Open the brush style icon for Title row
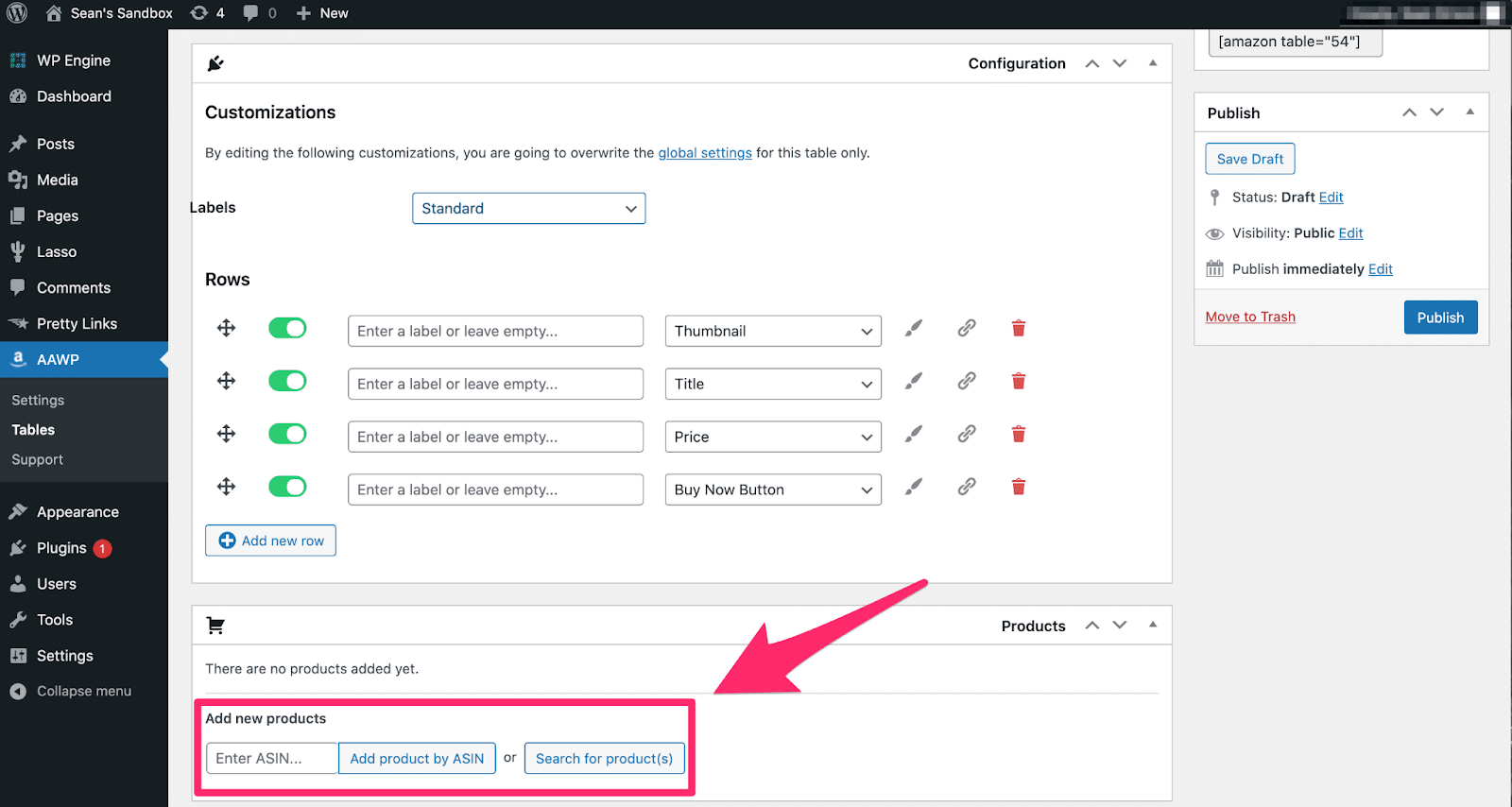The image size is (1512, 807). pyautogui.click(x=913, y=381)
